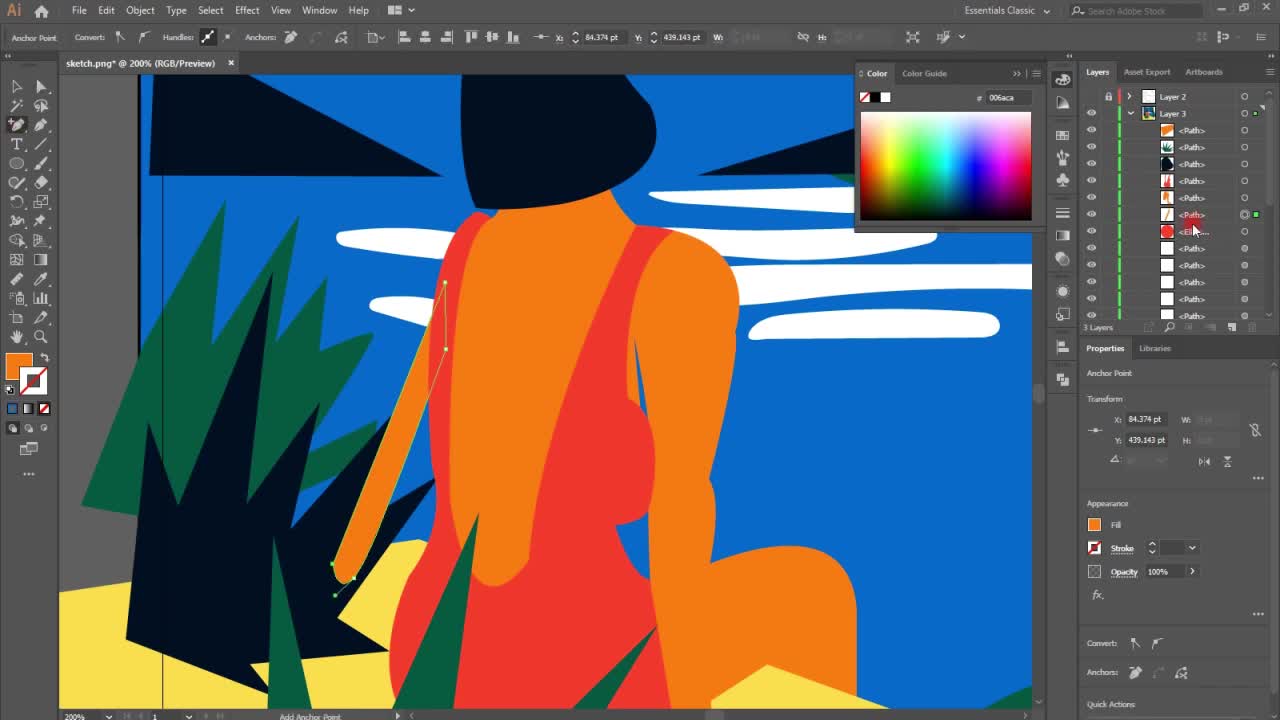Open the File menu
The image size is (1280, 720).
(x=78, y=10)
